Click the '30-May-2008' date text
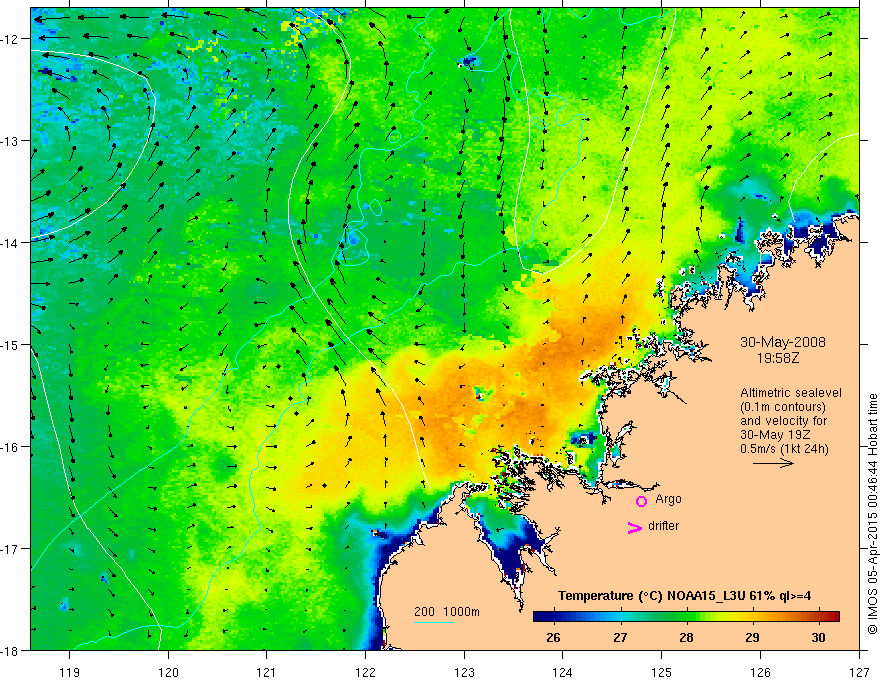Screen dimensions: 880x680 (x=783, y=342)
